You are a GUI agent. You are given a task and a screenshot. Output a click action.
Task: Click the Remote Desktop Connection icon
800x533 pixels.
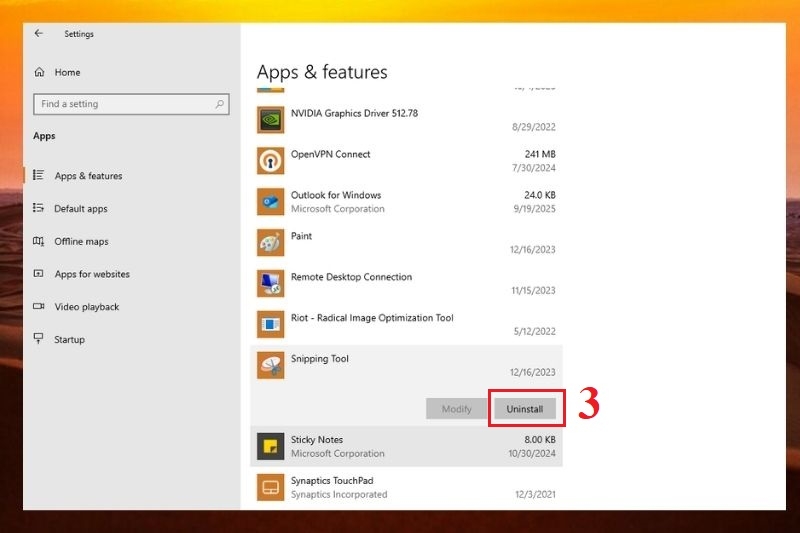(270, 283)
